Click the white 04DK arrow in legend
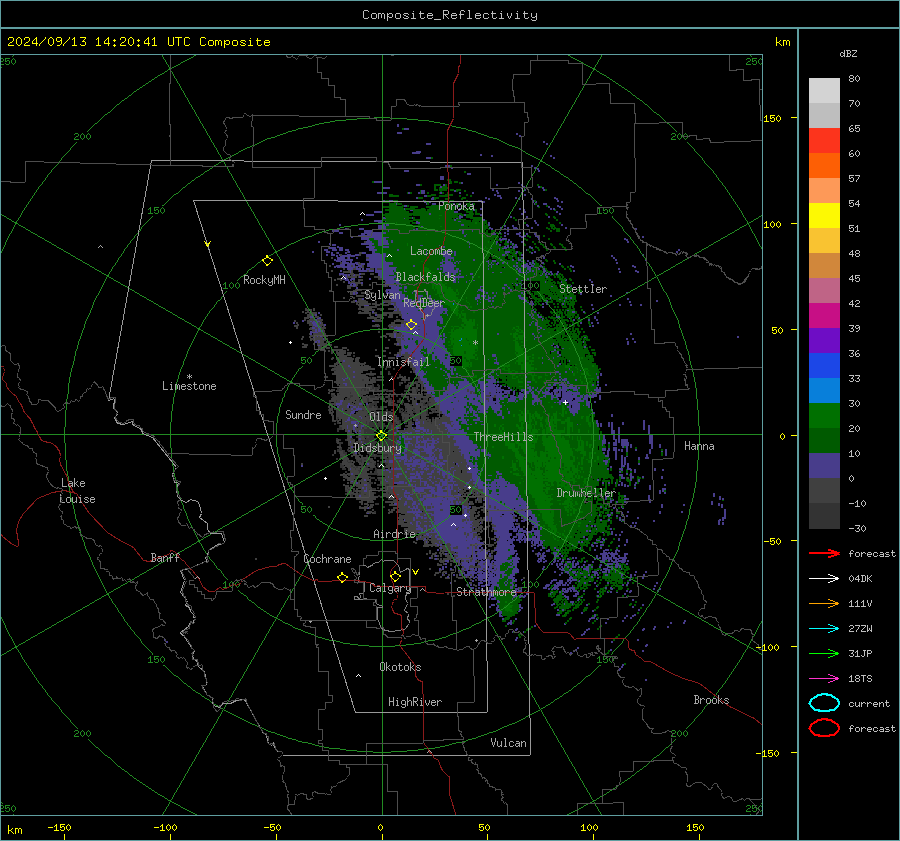The width and height of the screenshot is (900, 841). click(824, 579)
